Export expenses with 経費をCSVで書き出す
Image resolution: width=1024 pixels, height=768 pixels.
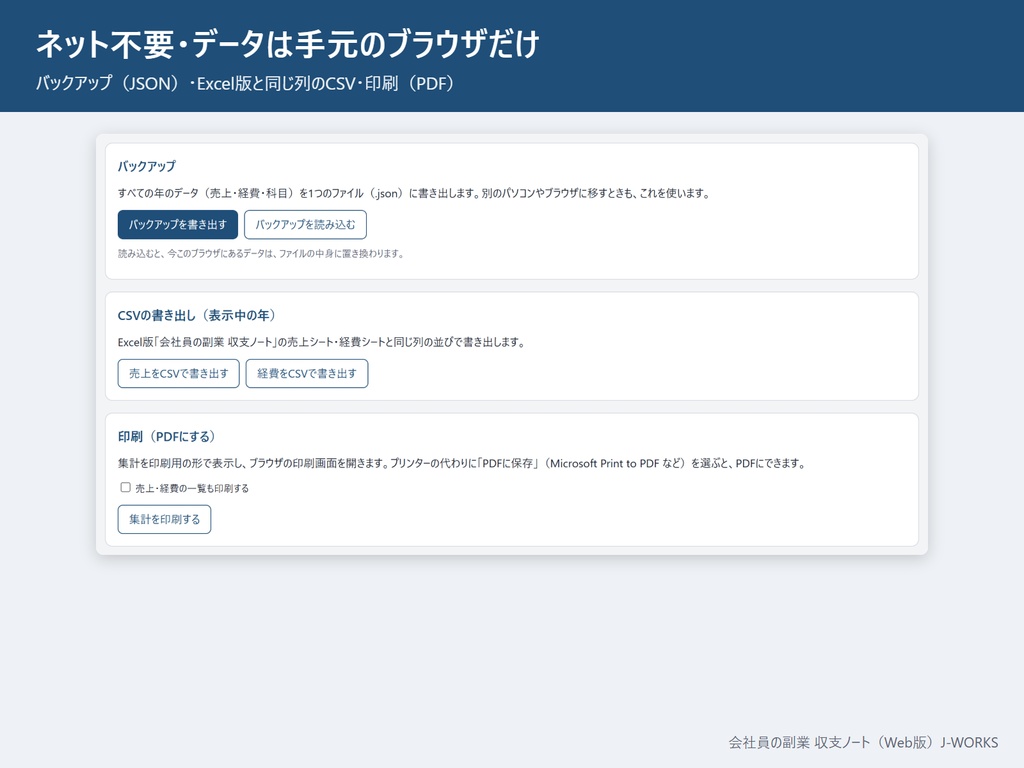(307, 374)
